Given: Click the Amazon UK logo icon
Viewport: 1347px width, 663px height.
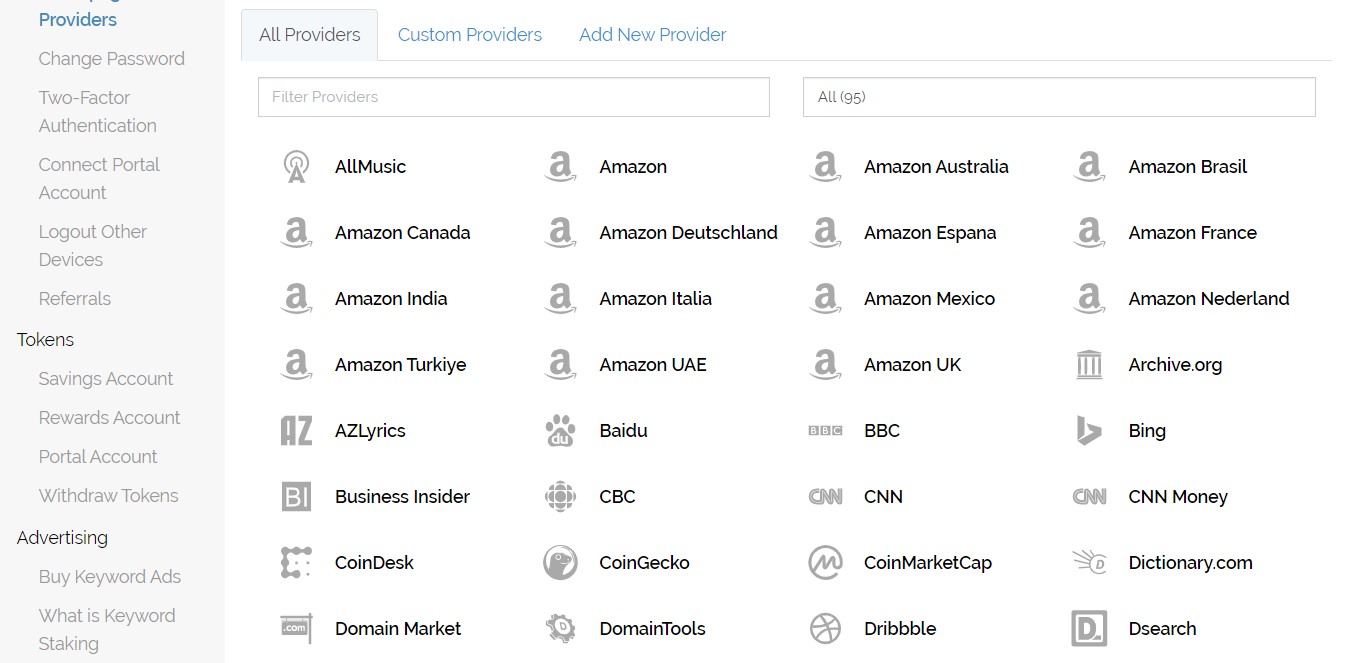Looking at the screenshot, I should [825, 365].
